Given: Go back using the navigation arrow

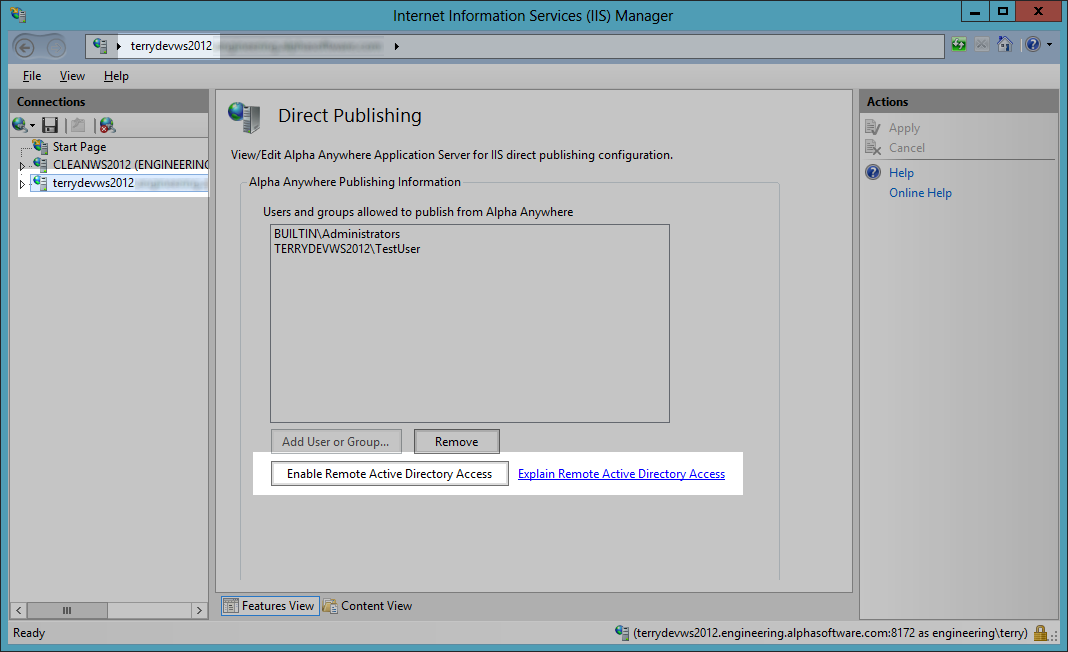Looking at the screenshot, I should 25,47.
